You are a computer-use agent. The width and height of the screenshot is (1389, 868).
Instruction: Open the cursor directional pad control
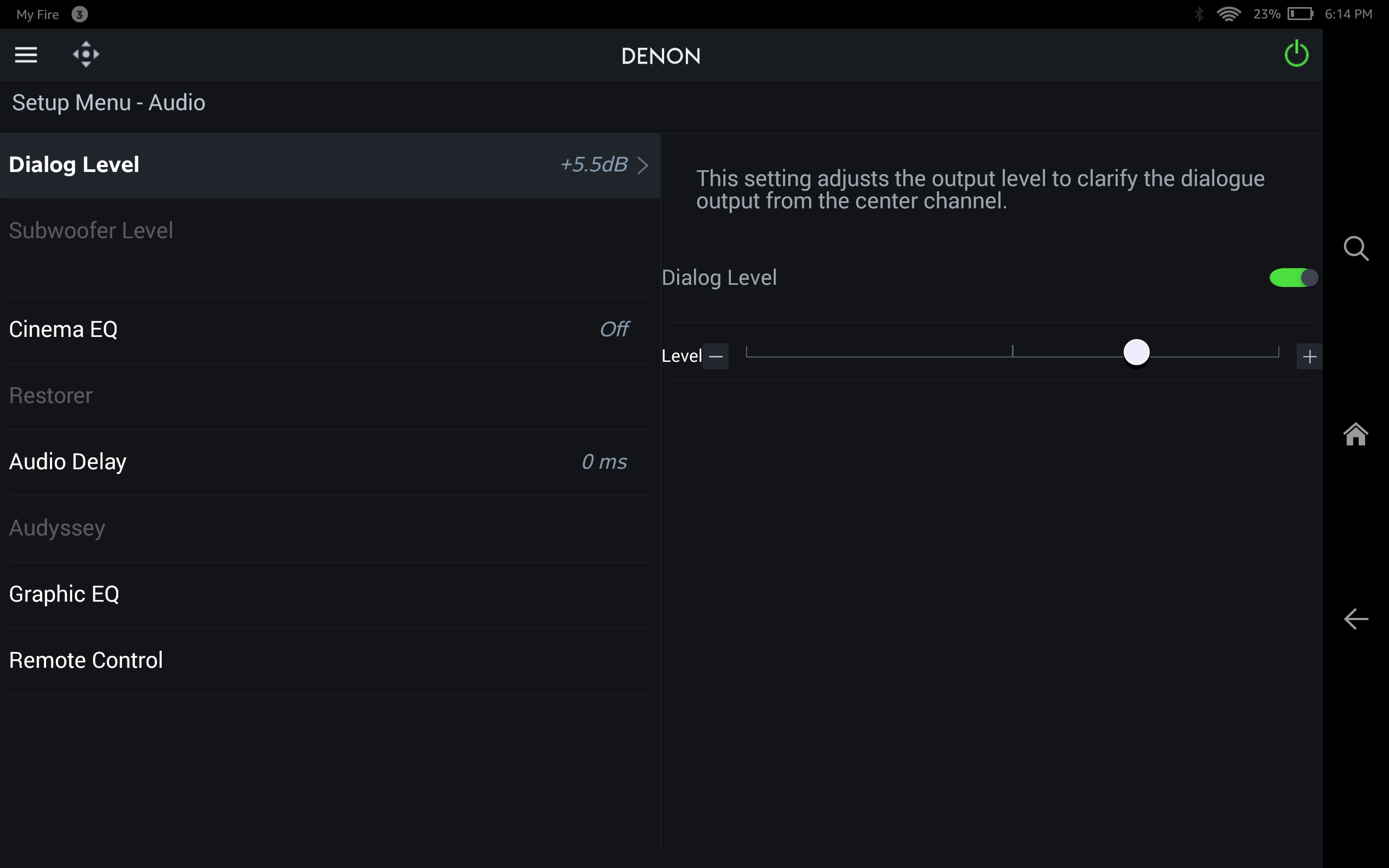click(85, 54)
